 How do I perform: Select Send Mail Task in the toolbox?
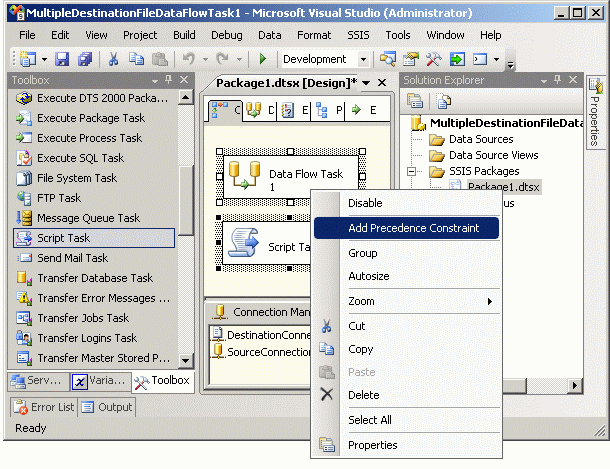click(x=93, y=258)
